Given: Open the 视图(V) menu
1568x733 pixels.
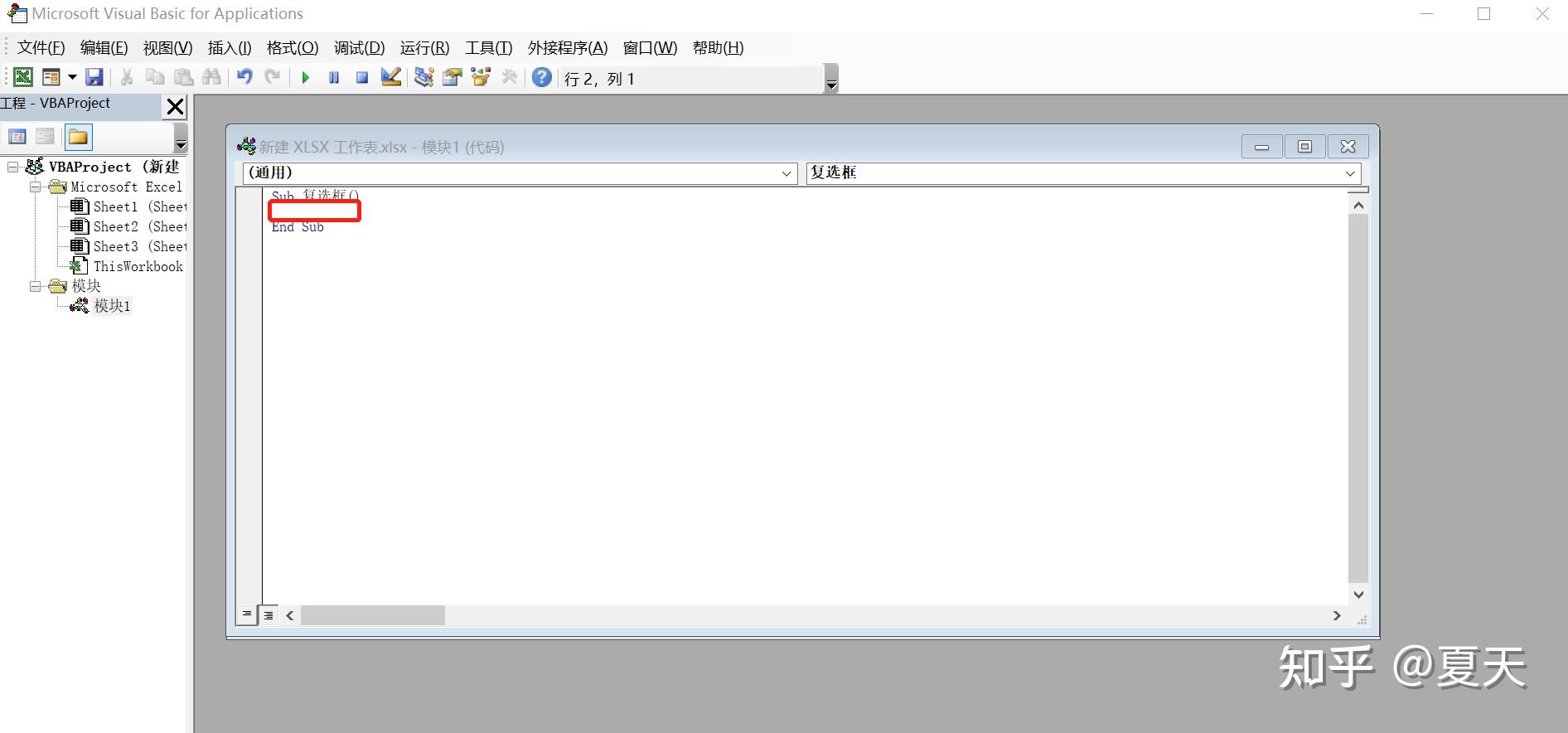Looking at the screenshot, I should tap(167, 48).
